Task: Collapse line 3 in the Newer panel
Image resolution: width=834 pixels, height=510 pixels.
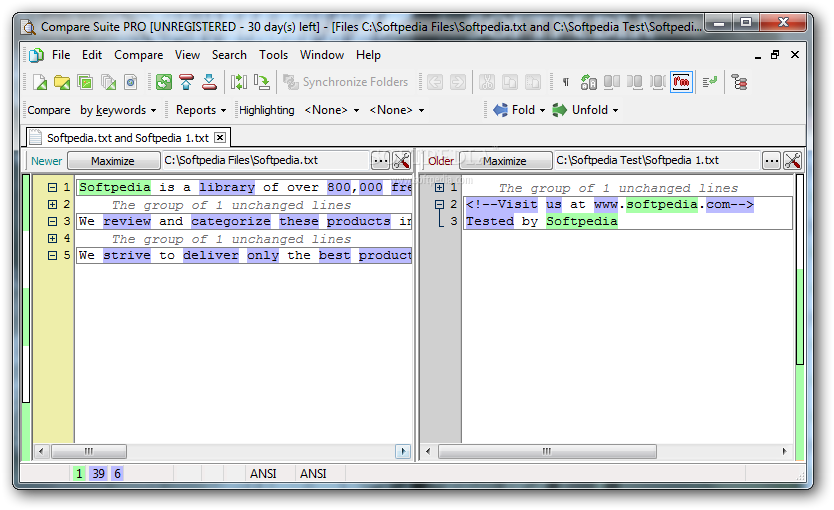Action: pos(52,221)
